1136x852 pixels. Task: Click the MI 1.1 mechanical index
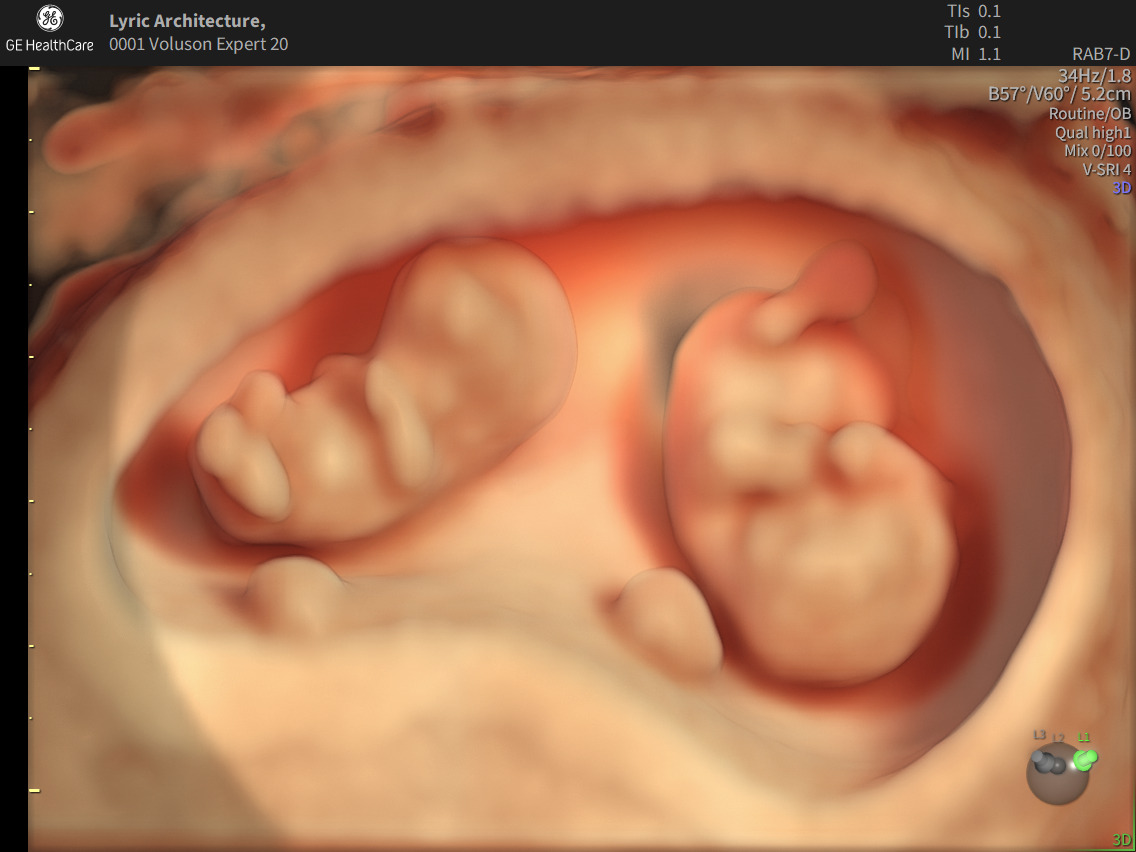pos(975,55)
